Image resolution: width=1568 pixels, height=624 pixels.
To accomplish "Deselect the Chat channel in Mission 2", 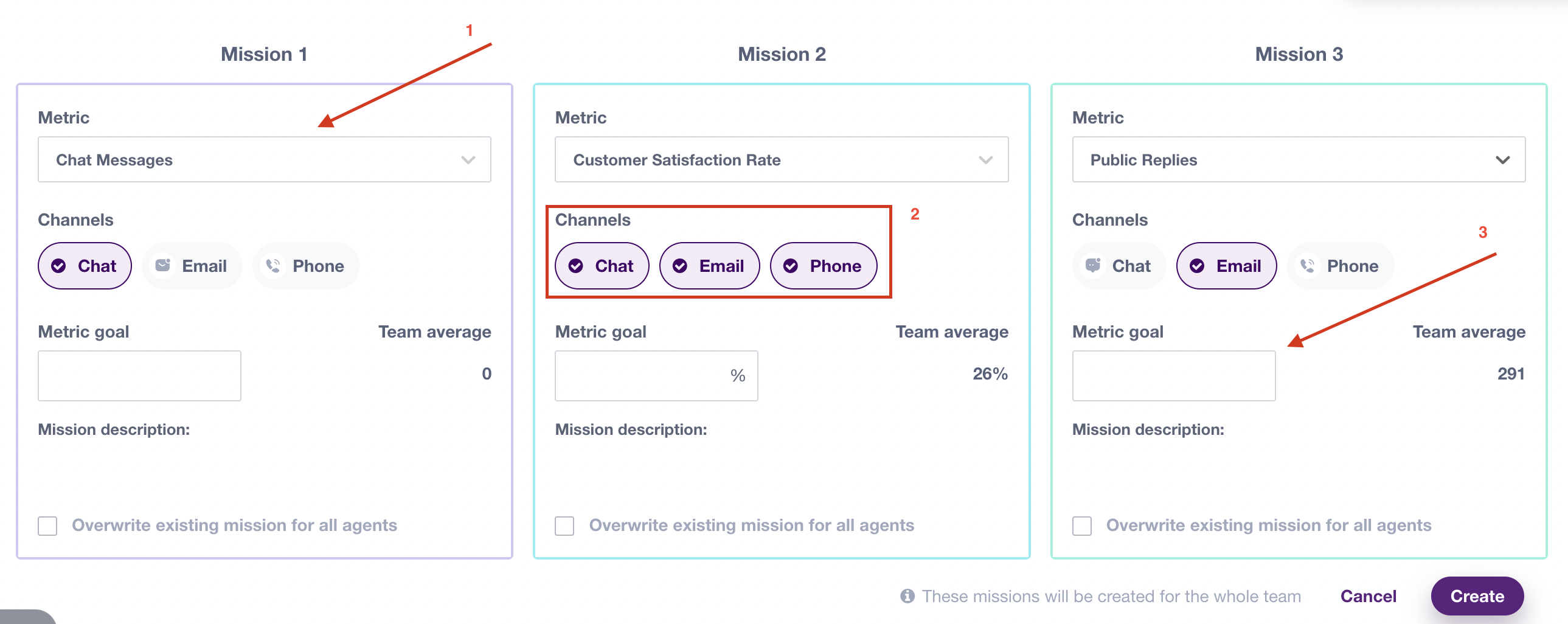I will pos(602,266).
